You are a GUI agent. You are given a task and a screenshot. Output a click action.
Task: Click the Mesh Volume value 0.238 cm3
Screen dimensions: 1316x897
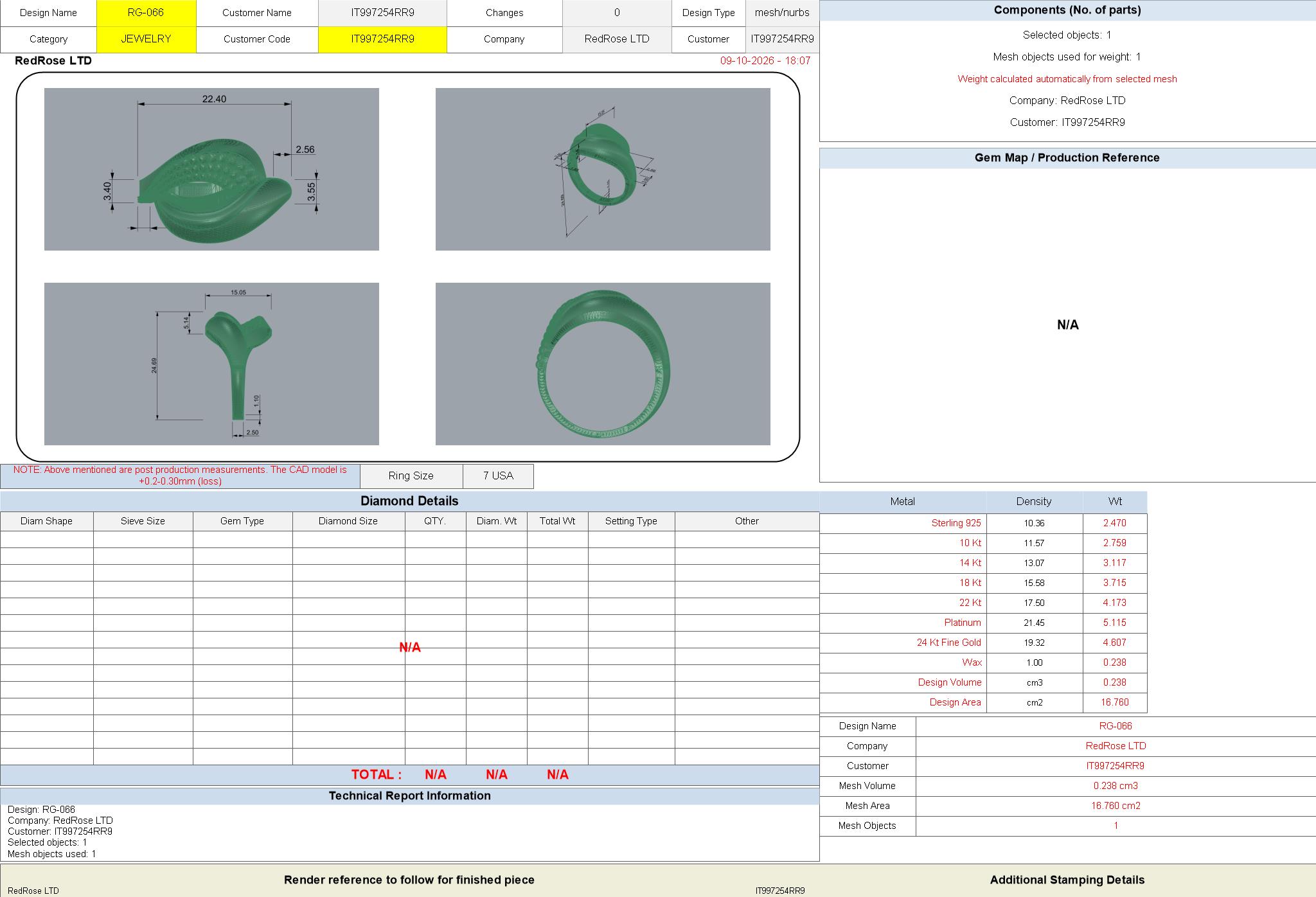(1116, 786)
